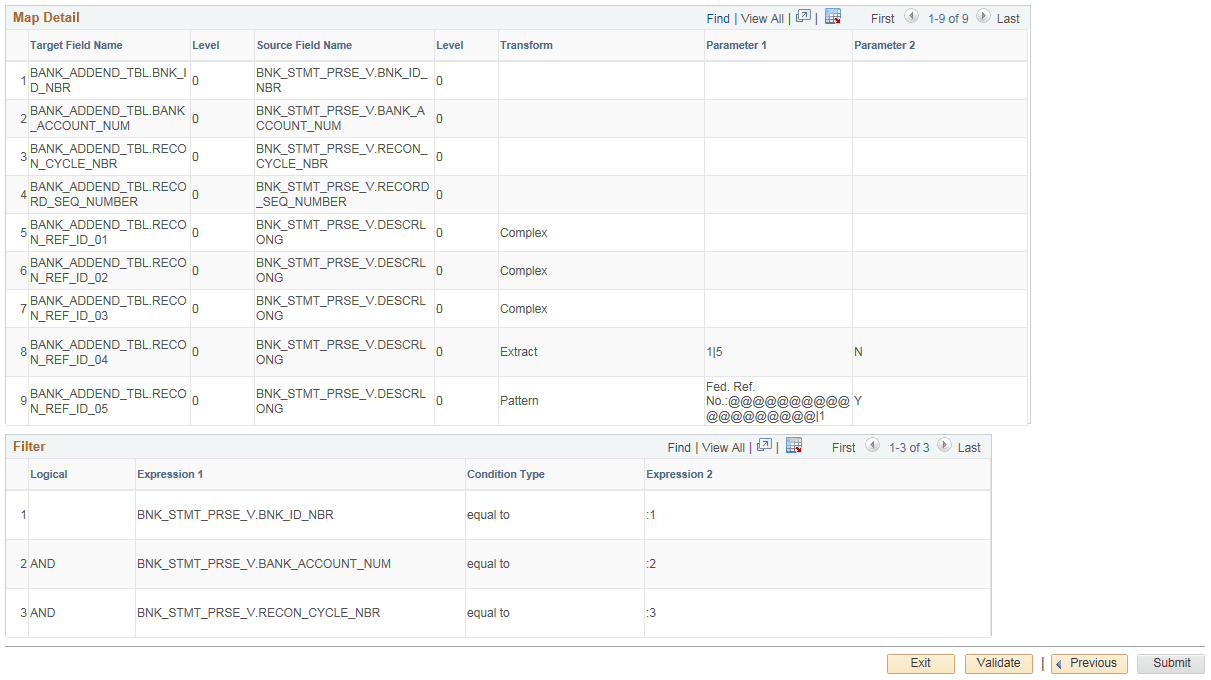Open Map Detail grid in new window icon

pos(803,17)
